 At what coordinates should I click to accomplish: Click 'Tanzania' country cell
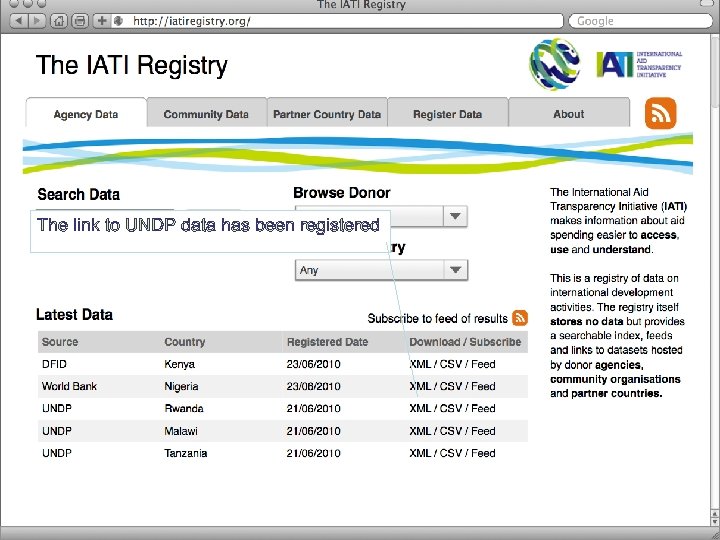[186, 453]
